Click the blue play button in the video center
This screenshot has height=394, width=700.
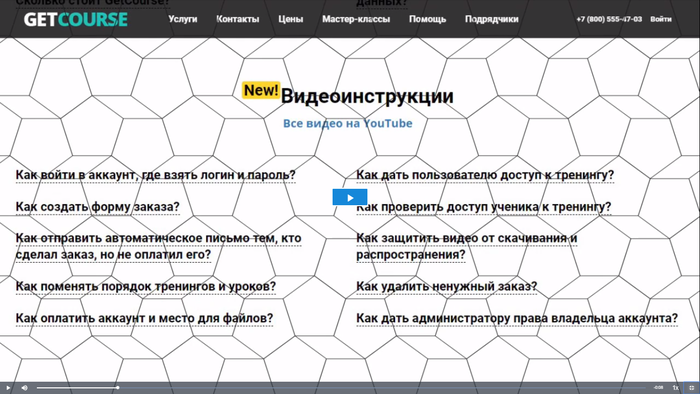(x=350, y=197)
